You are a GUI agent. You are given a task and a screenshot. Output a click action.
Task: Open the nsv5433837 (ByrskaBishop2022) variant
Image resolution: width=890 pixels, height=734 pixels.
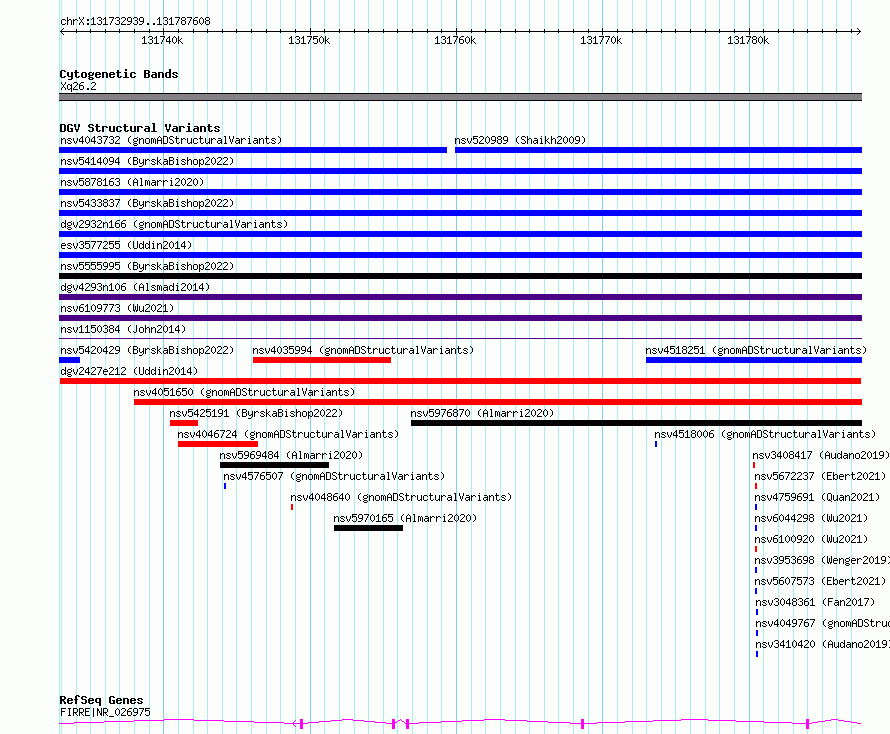coord(147,203)
